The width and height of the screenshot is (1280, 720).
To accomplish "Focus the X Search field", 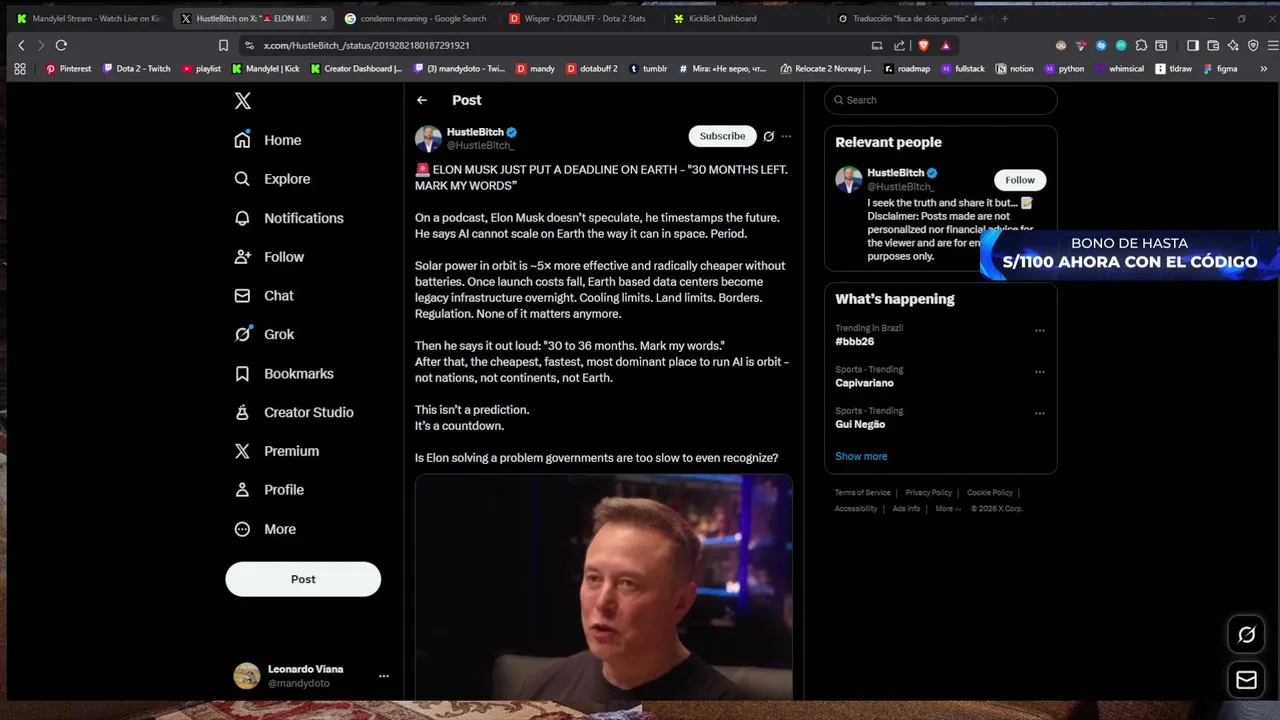I will pos(940,100).
